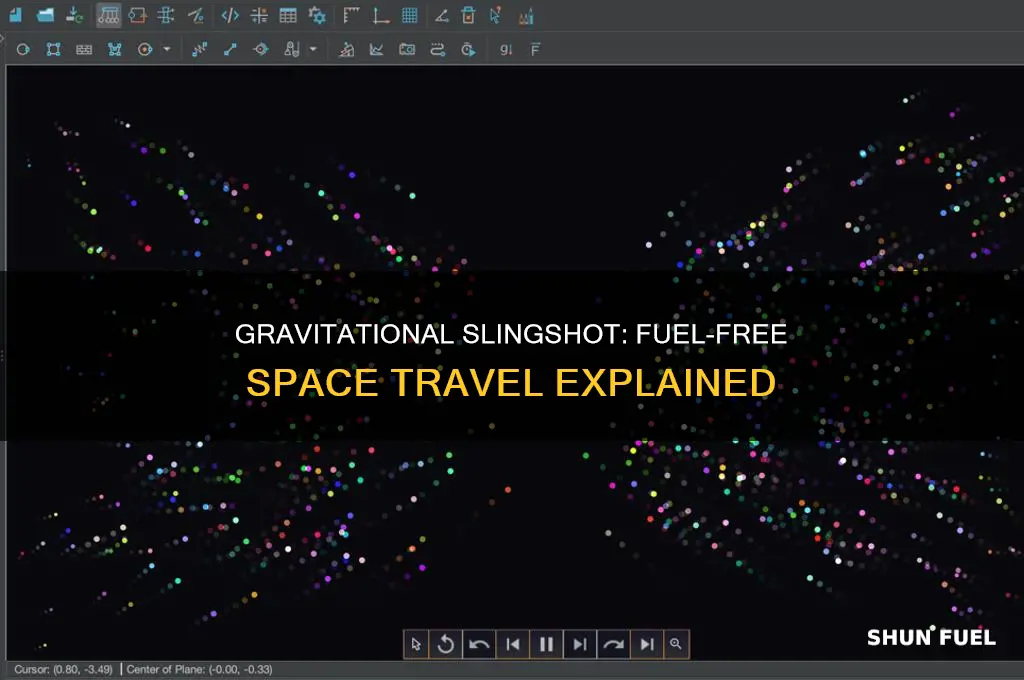Viewport: 1024px width, 680px height.
Task: Select the angle measurement tool
Action: [442, 15]
